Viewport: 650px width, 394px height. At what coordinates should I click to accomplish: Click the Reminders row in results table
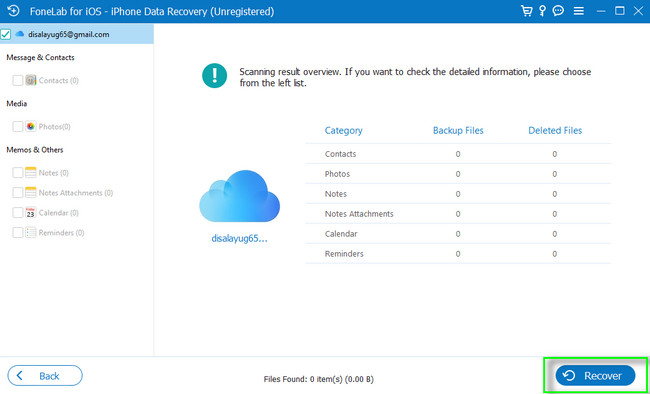[458, 253]
